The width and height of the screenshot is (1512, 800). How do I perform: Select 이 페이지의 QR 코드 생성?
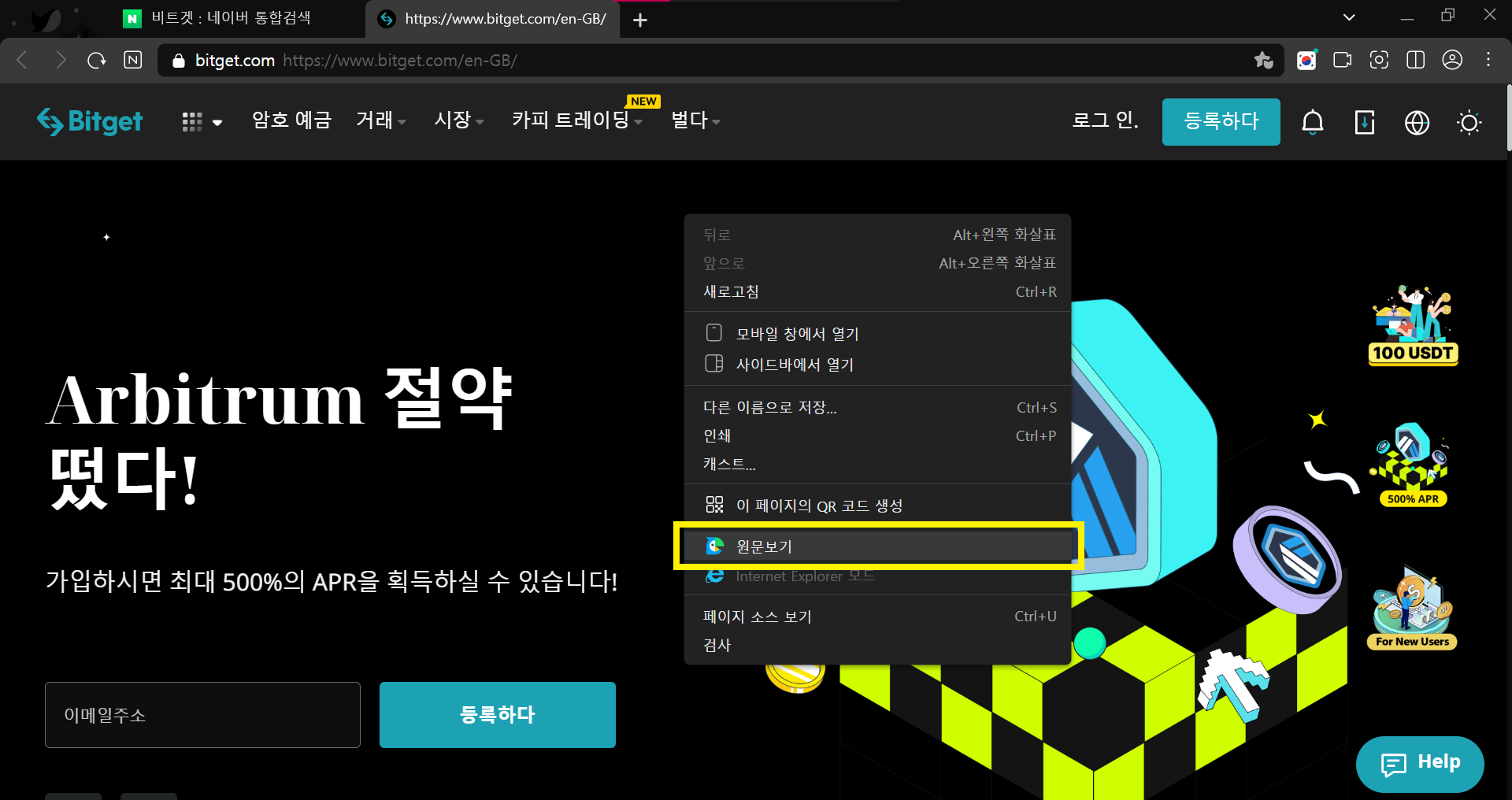click(878, 506)
